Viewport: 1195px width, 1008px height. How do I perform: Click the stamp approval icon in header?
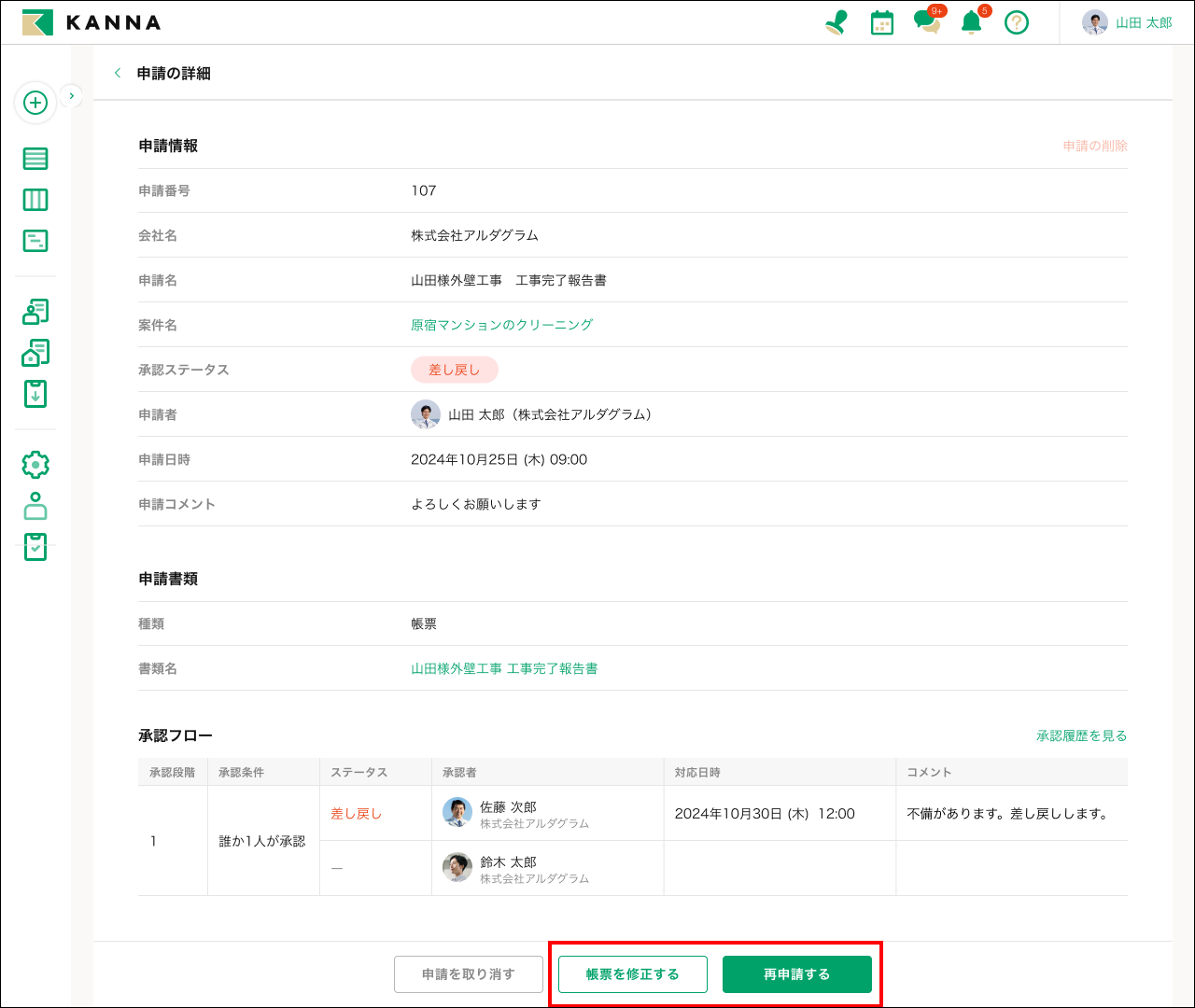836,22
